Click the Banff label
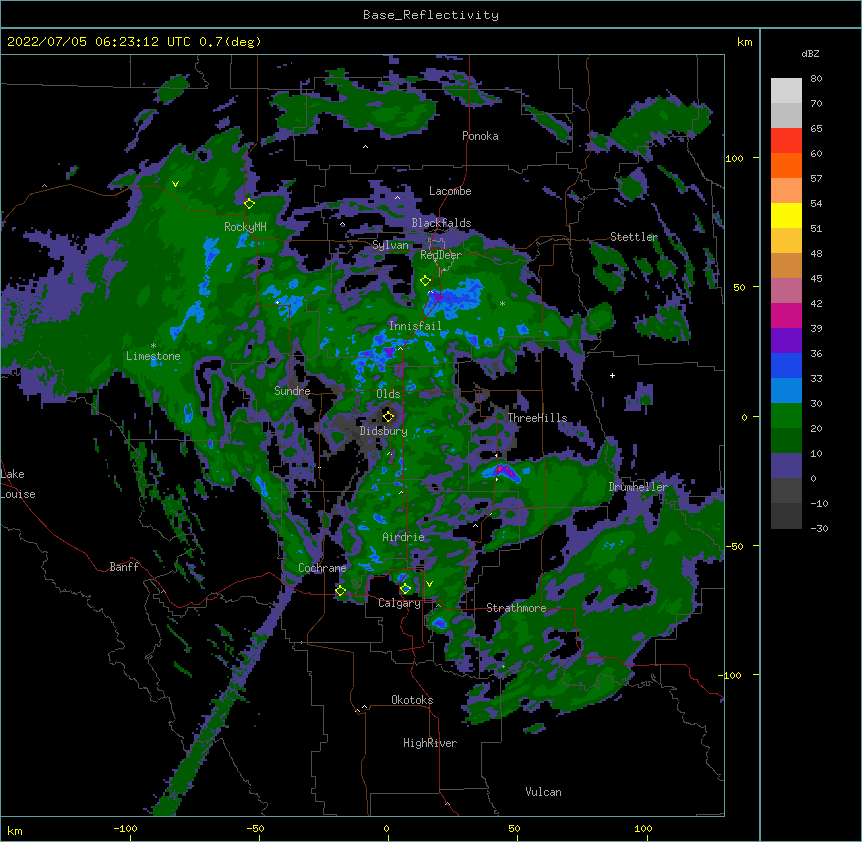The width and height of the screenshot is (862, 842). [124, 567]
